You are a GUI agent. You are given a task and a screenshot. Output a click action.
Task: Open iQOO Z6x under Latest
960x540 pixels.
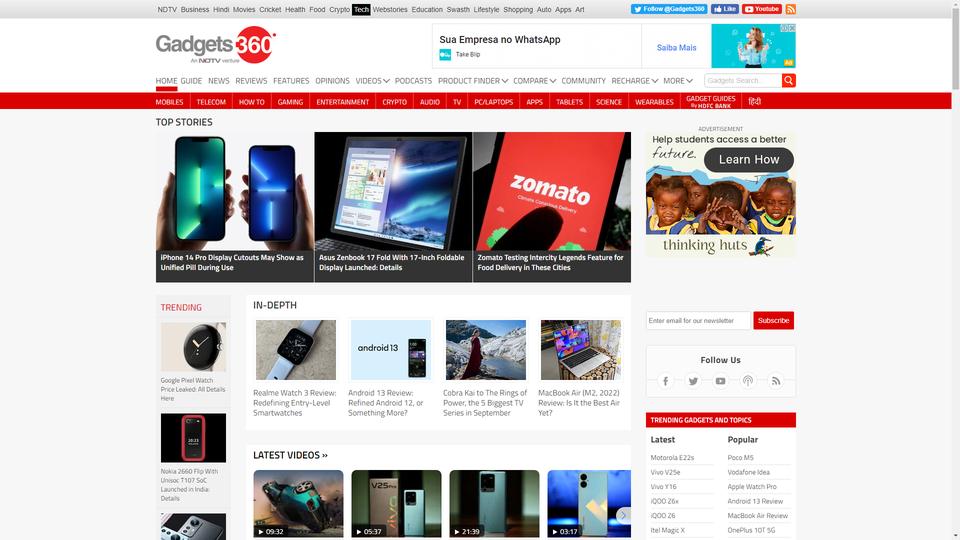[x=664, y=501]
